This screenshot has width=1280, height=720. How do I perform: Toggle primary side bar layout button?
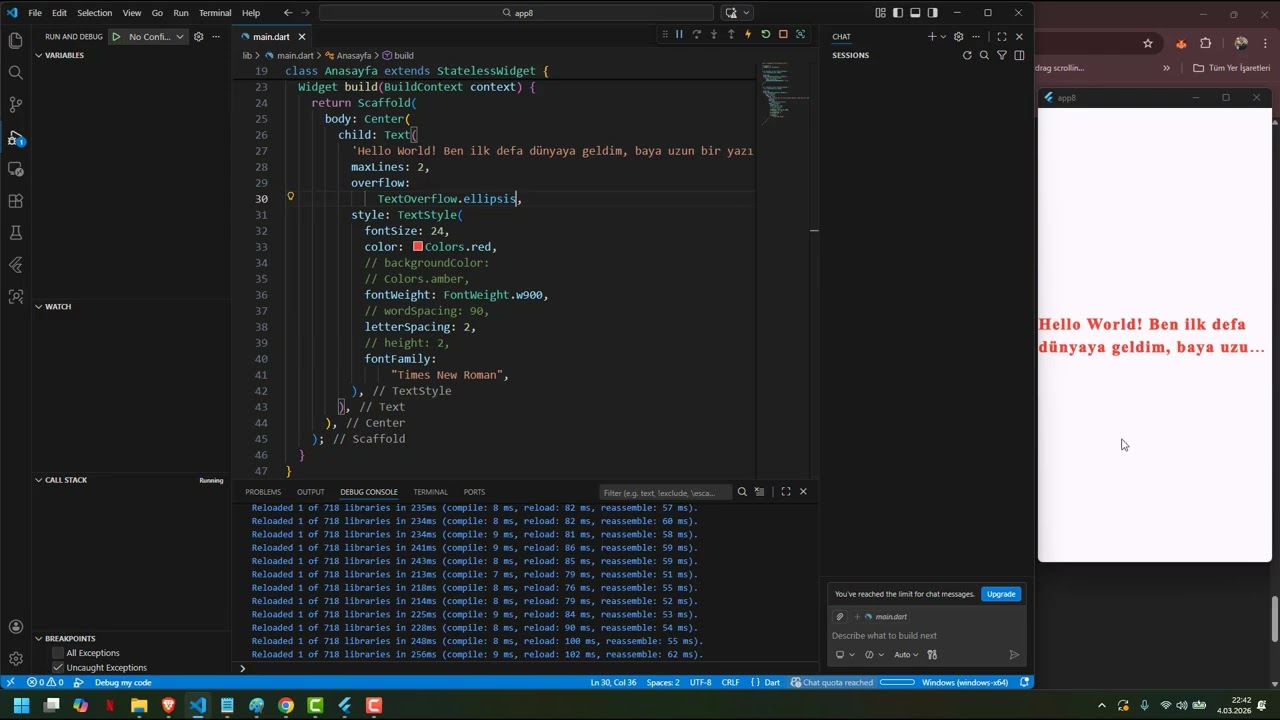(x=898, y=13)
